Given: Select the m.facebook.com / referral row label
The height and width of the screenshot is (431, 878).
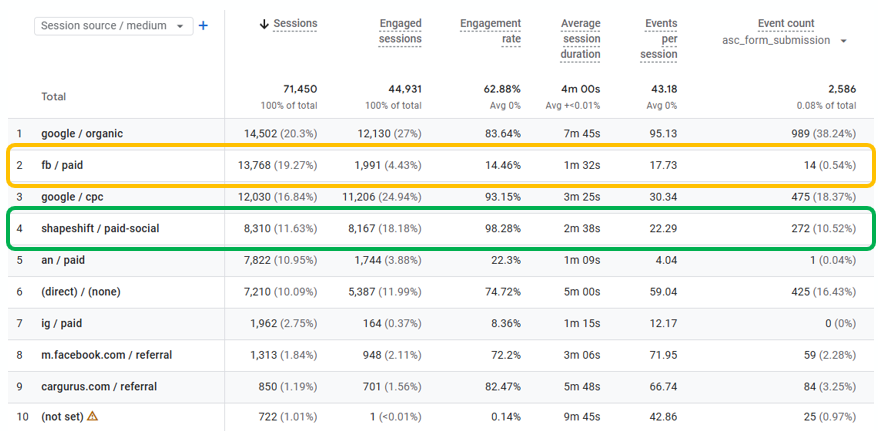Looking at the screenshot, I should click(x=106, y=355).
